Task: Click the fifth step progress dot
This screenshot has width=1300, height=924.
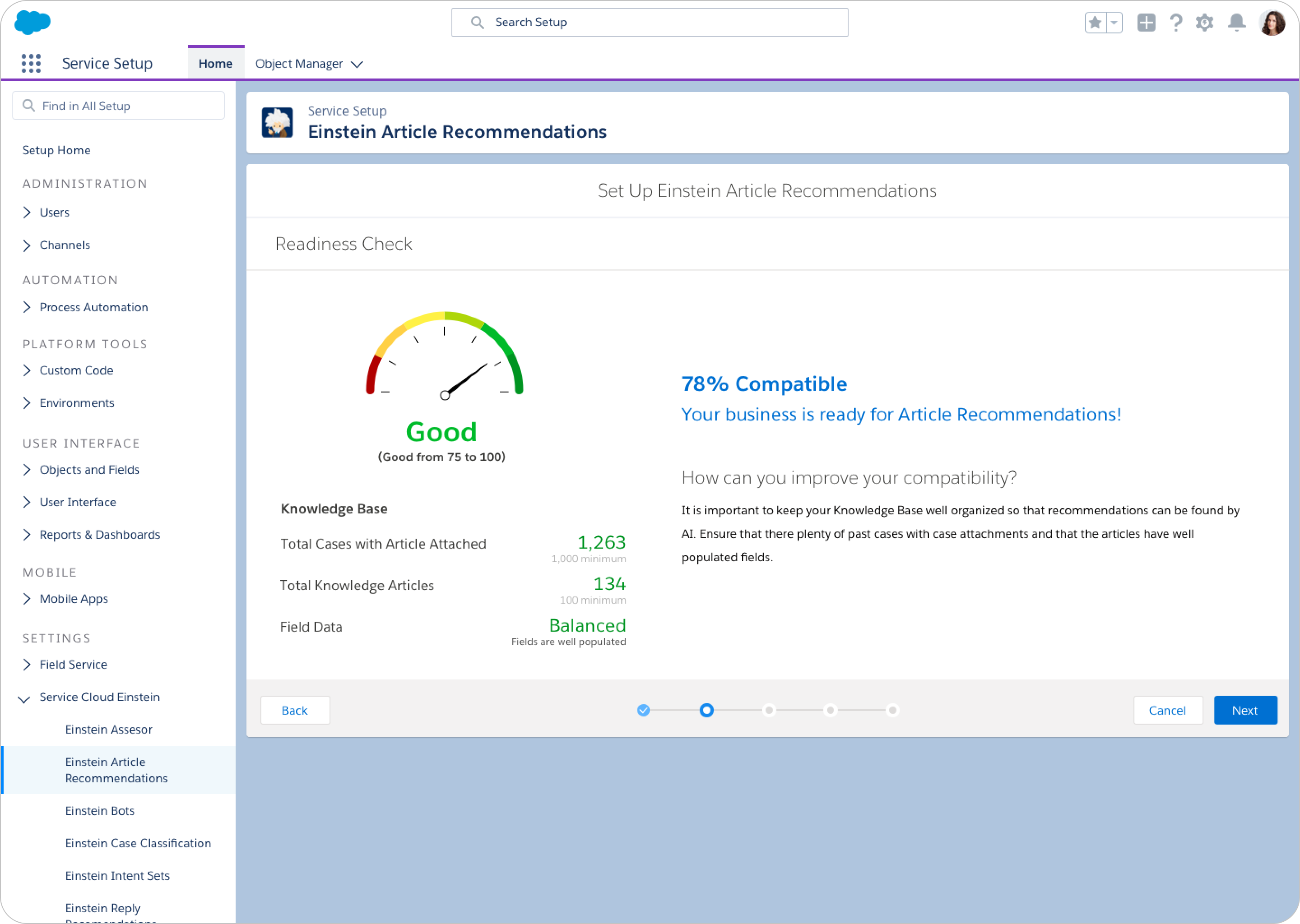Action: point(892,710)
